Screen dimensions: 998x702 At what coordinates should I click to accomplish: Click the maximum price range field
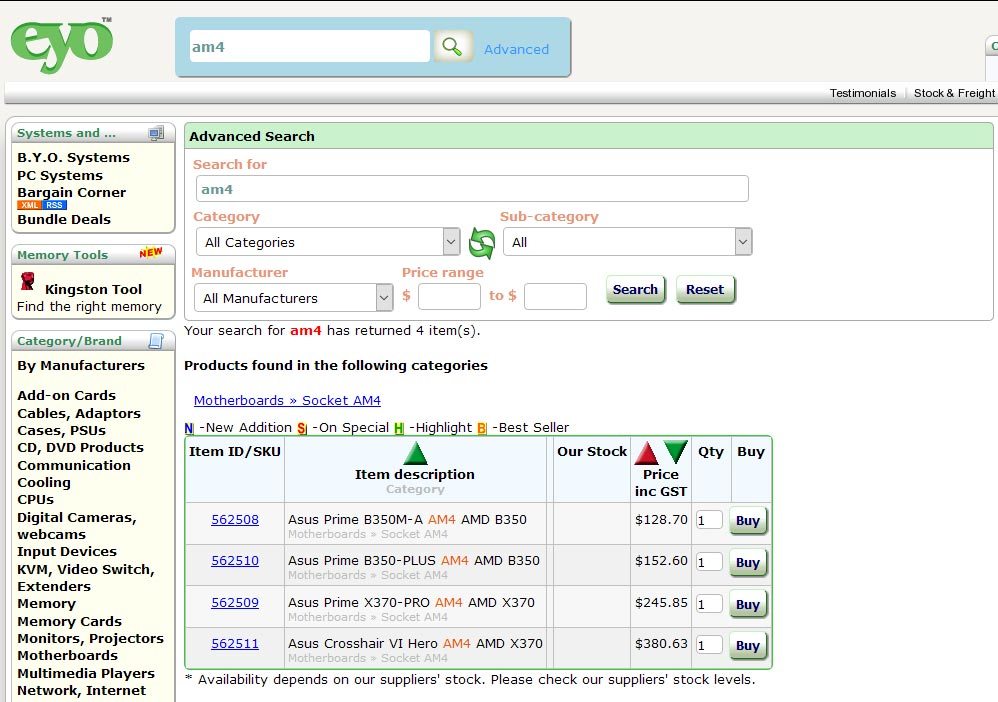pyautogui.click(x=555, y=297)
